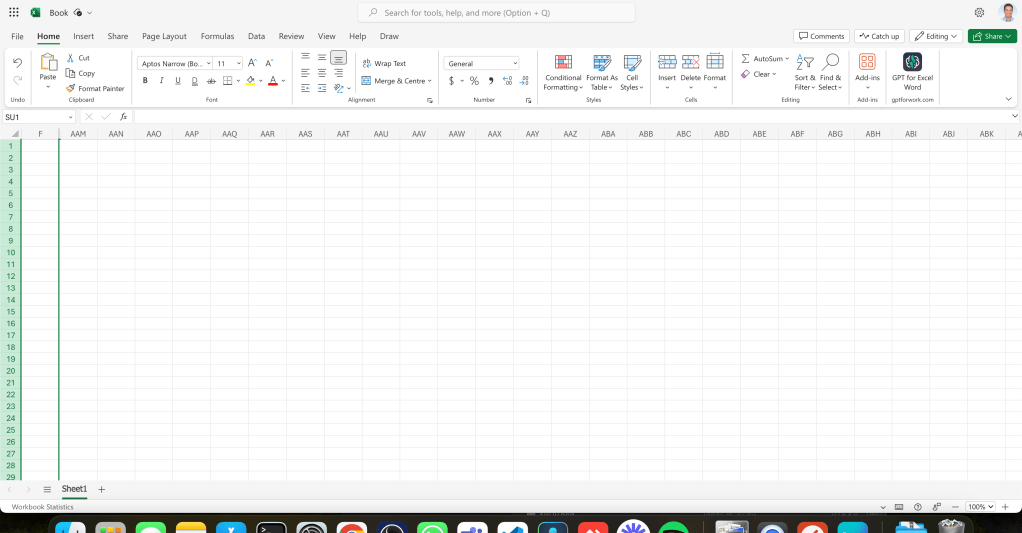Click the Copy button
The height and width of the screenshot is (533, 1022).
pos(80,73)
